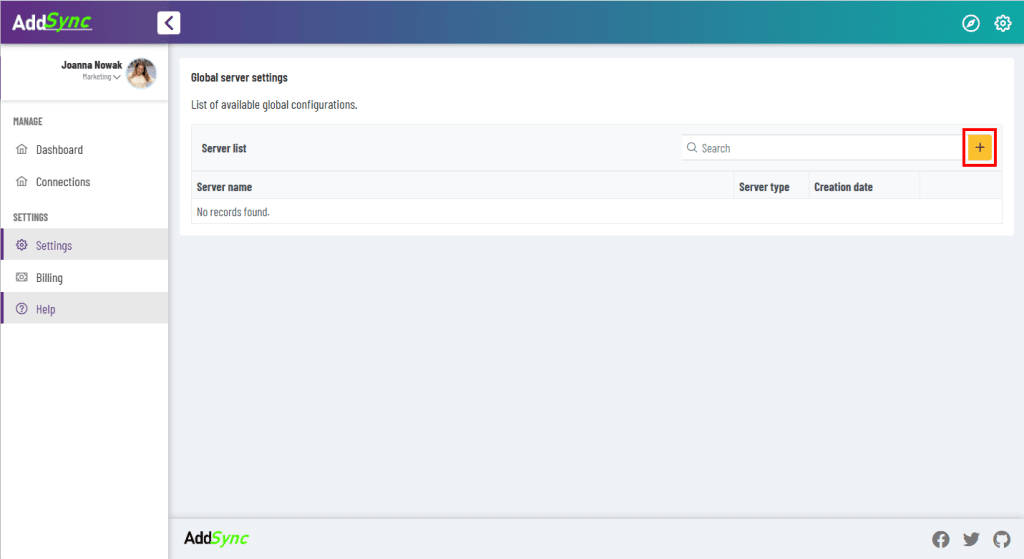Viewport: 1024px width, 559px height.
Task: Open the compass icon in header
Action: pyautogui.click(x=970, y=23)
